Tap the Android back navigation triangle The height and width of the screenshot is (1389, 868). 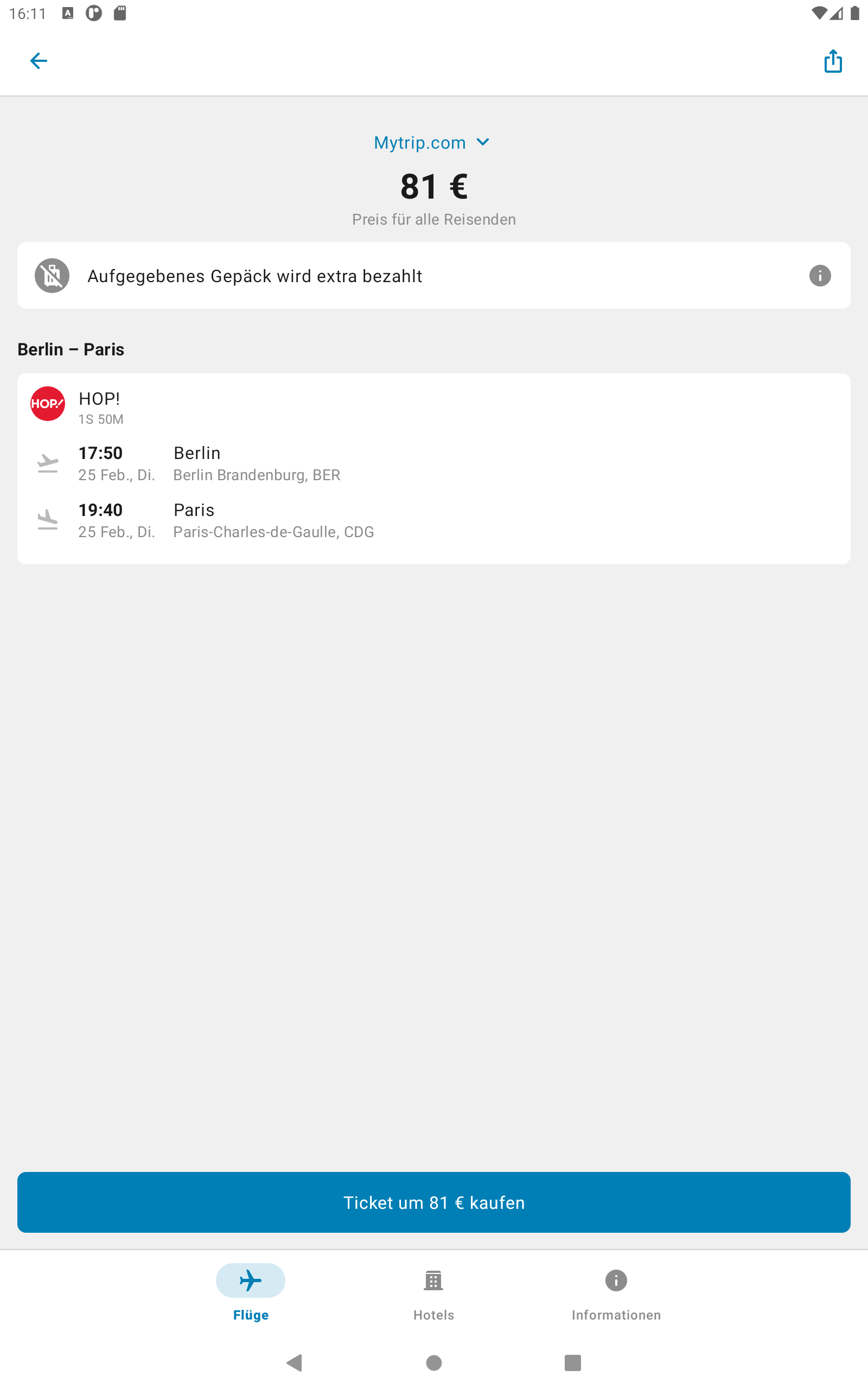tap(295, 1362)
